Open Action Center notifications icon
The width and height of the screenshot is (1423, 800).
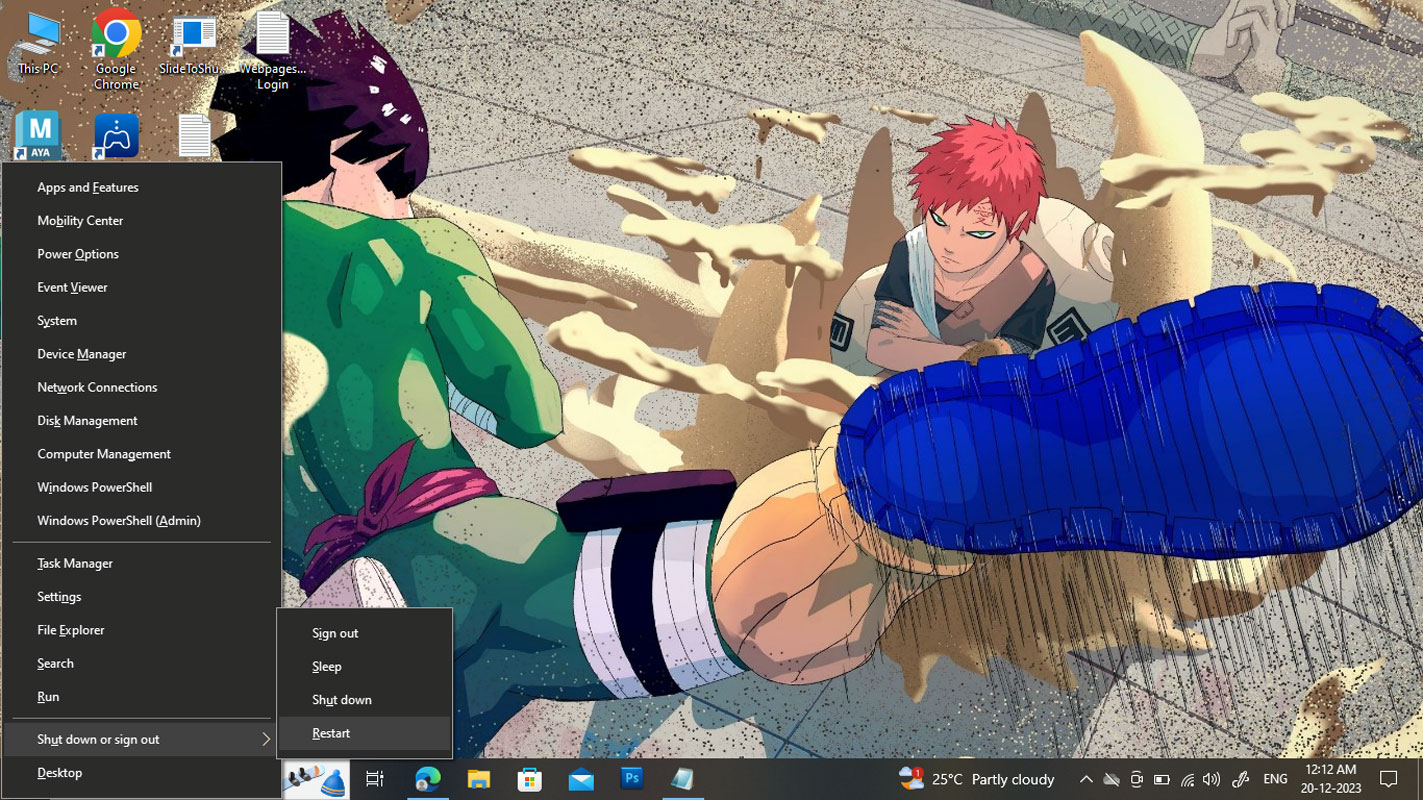point(1388,779)
